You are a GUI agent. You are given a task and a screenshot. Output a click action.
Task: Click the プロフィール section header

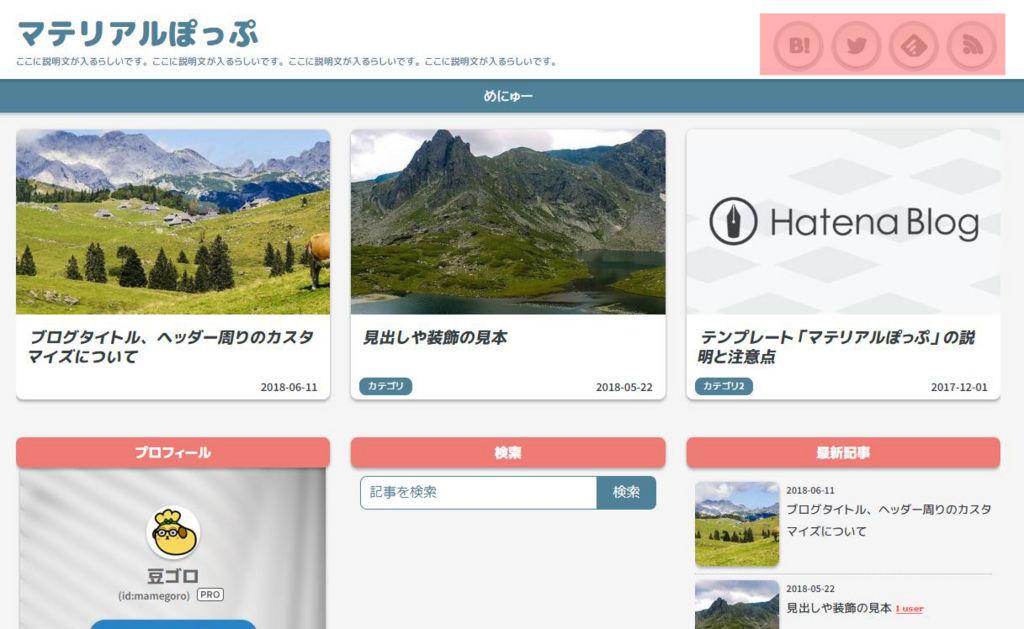coord(173,453)
